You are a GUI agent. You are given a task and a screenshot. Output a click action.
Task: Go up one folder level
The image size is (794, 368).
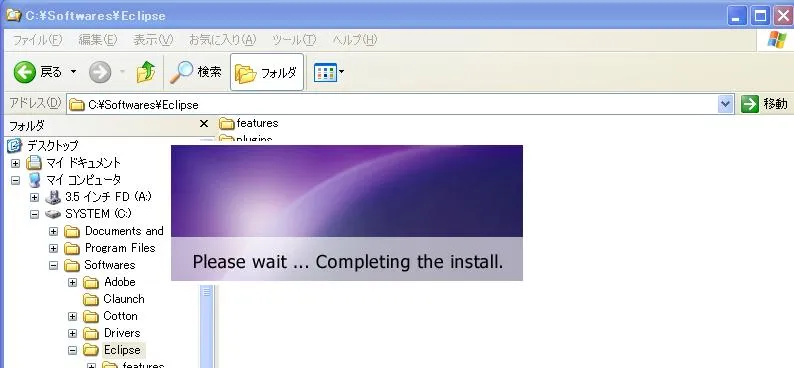[146, 72]
